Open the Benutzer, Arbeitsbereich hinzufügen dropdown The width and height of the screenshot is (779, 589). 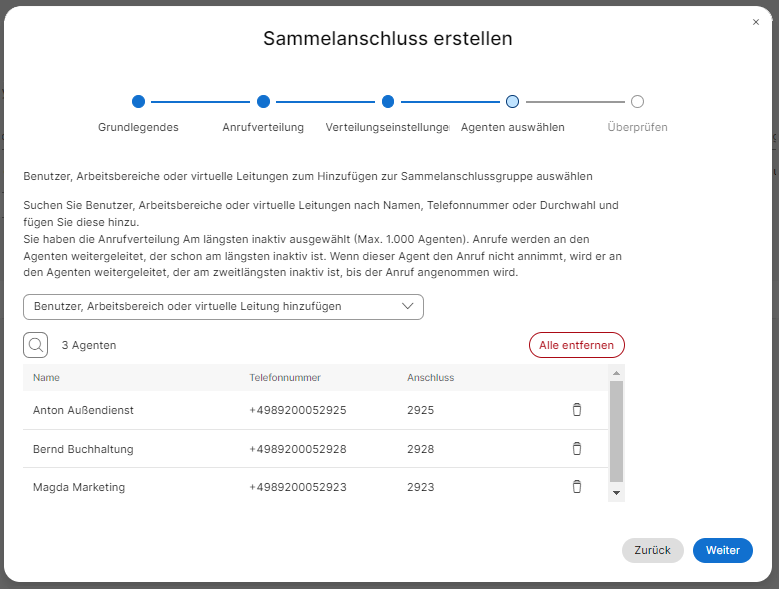(x=212, y=307)
